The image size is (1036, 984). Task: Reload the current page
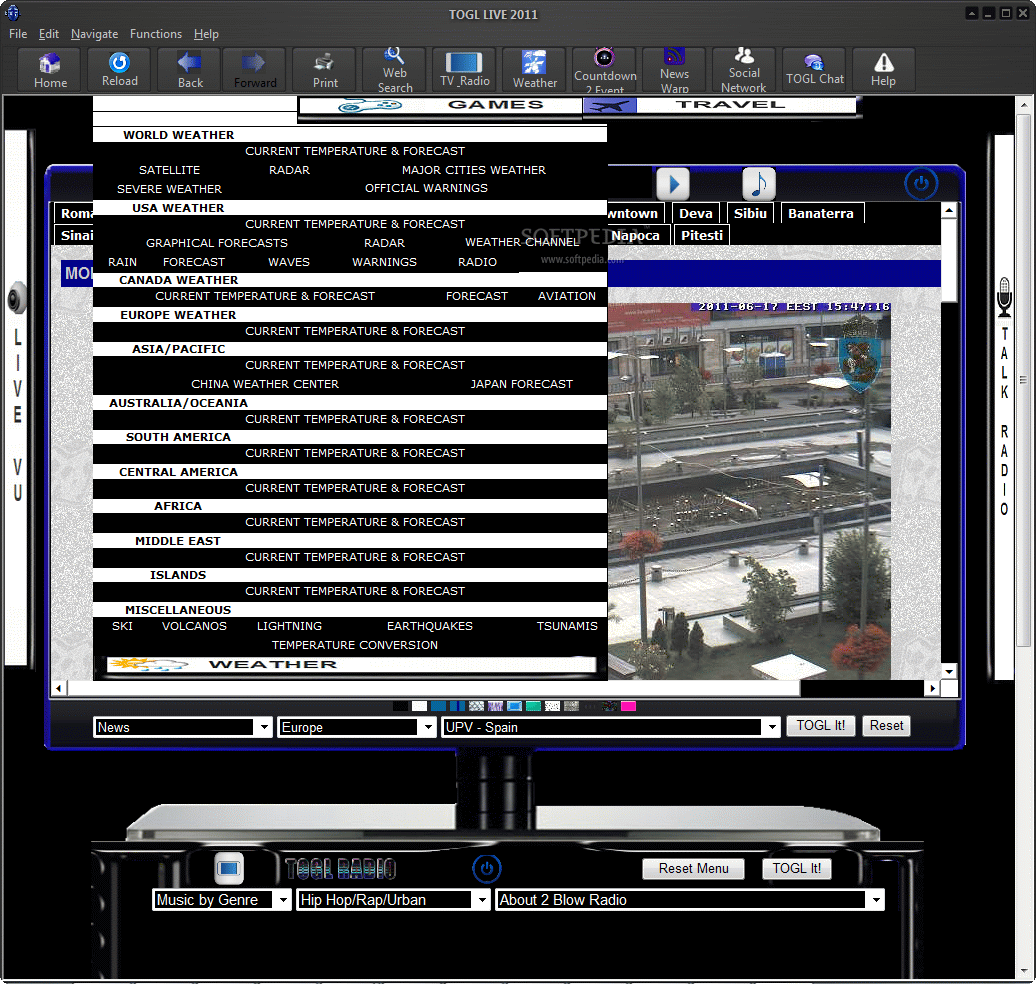120,70
